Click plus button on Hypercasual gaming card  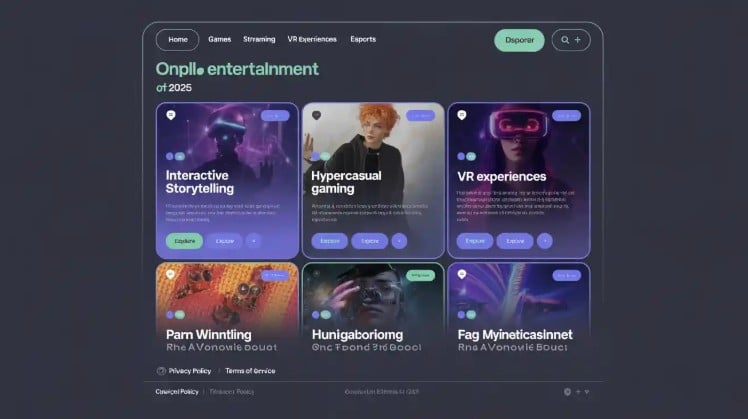coord(399,241)
